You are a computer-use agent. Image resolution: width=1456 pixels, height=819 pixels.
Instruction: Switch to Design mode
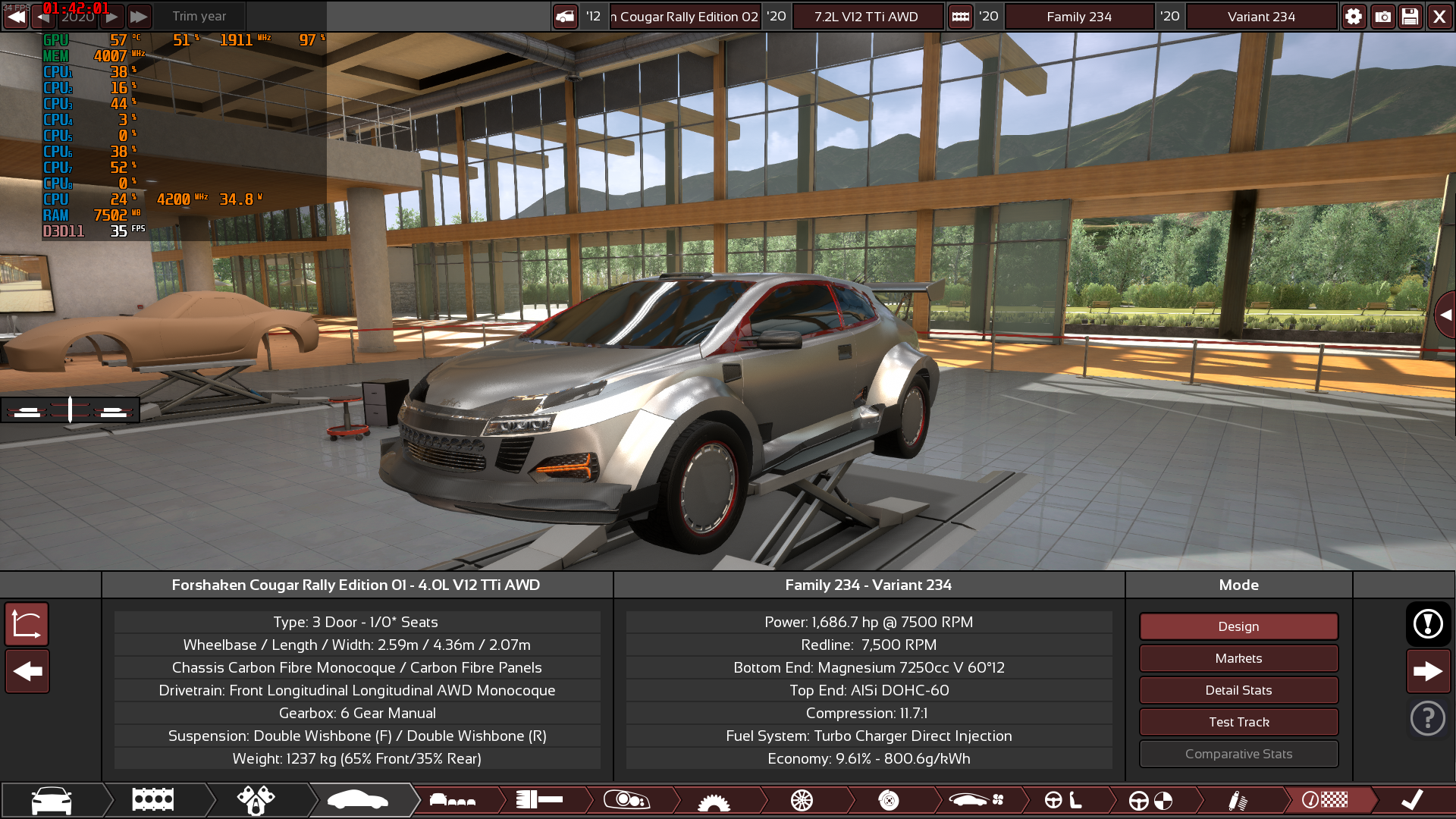tap(1238, 626)
